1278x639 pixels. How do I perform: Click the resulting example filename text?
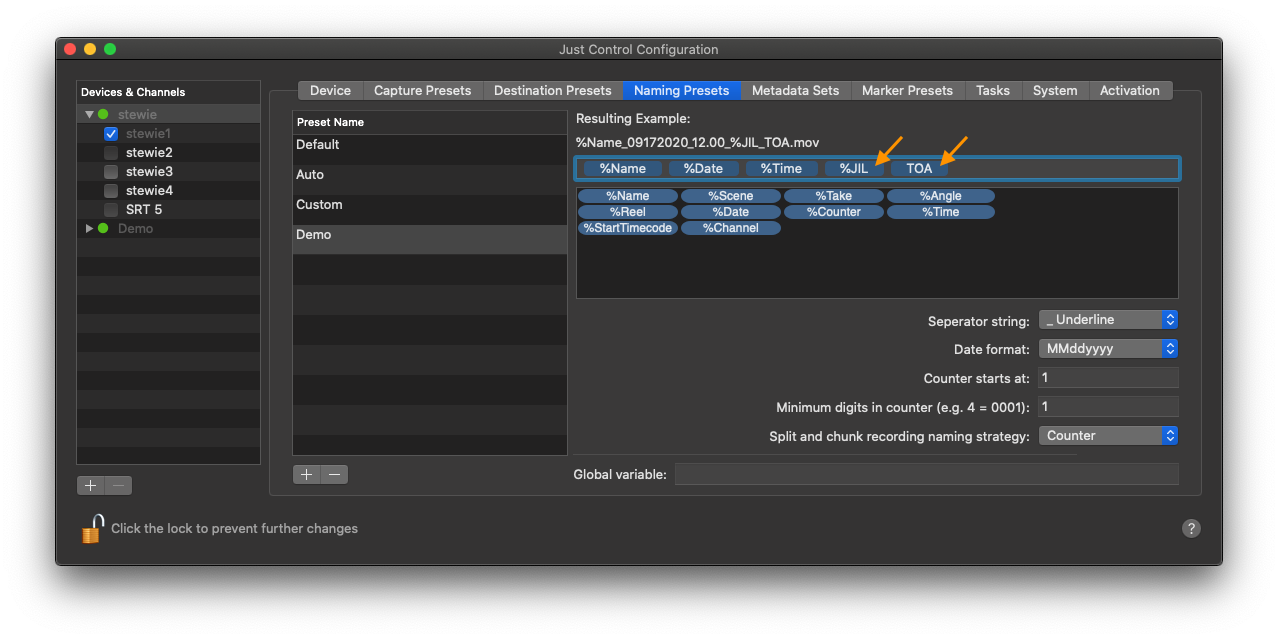[x=698, y=143]
